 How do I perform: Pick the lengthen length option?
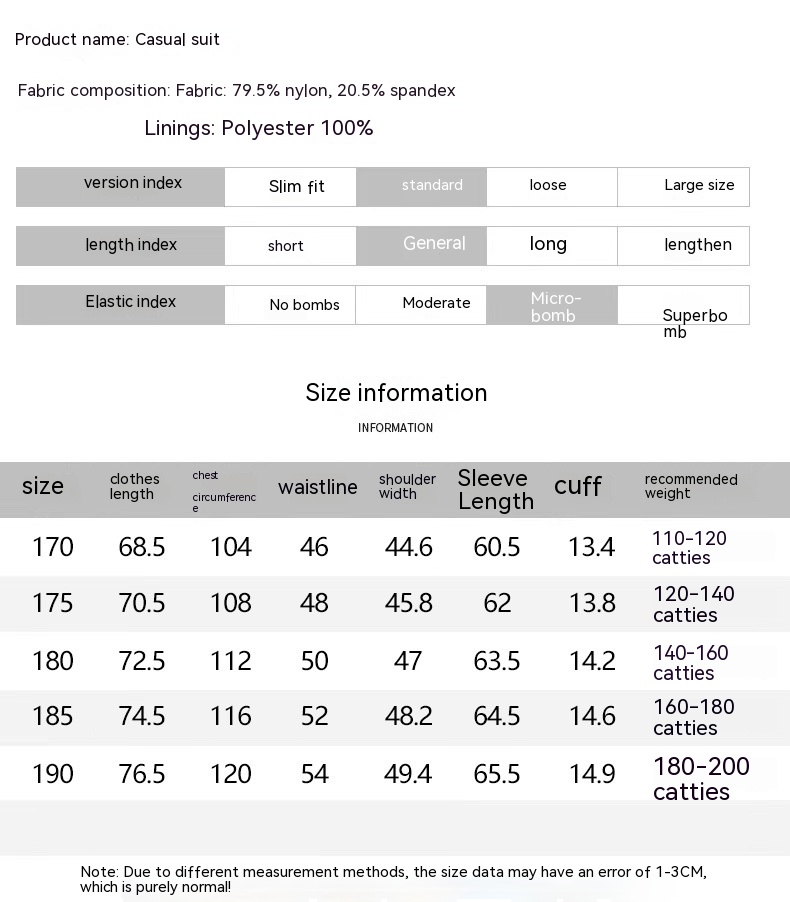(697, 245)
